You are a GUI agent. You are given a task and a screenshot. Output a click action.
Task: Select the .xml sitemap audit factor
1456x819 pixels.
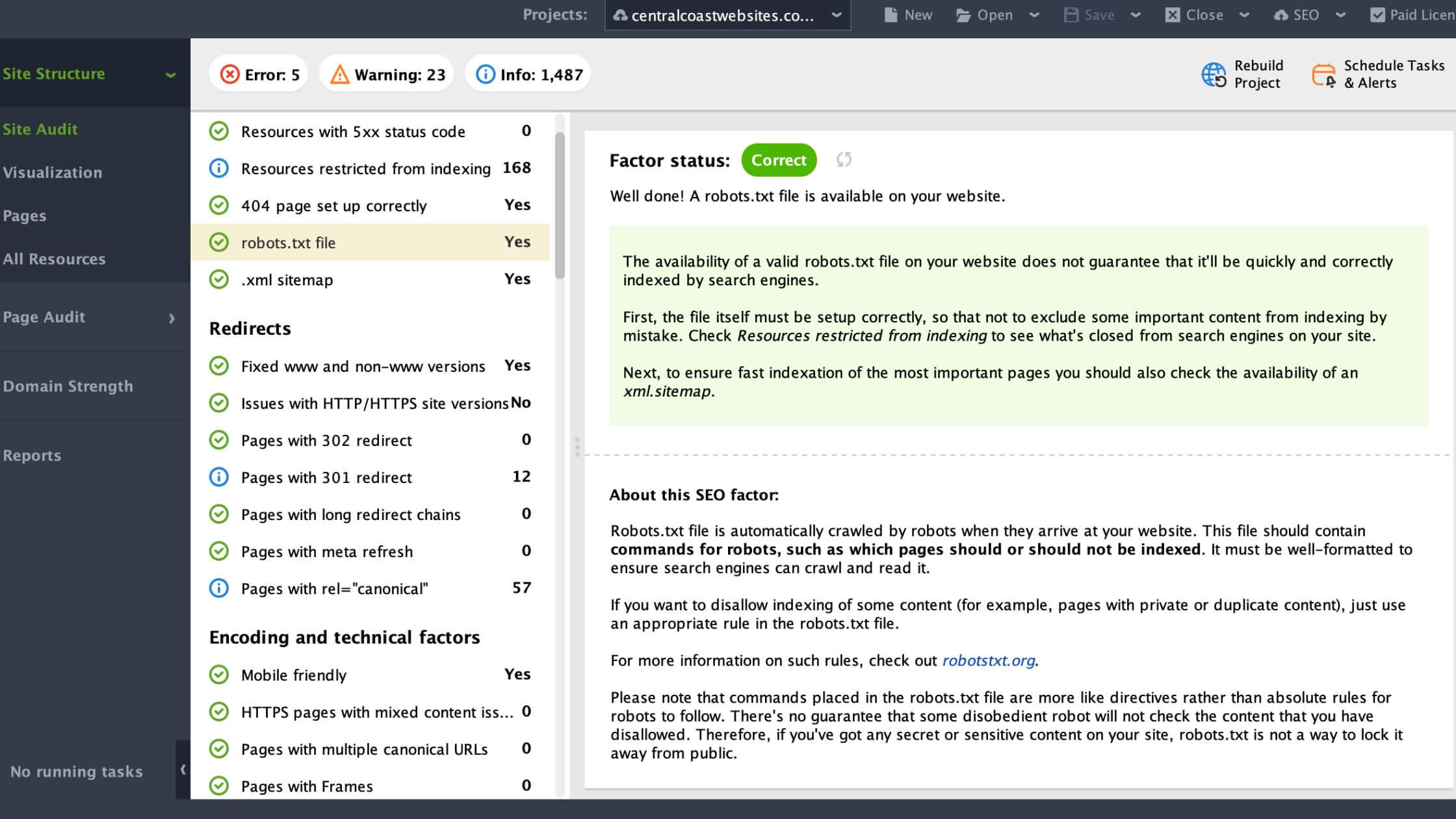[x=287, y=280]
